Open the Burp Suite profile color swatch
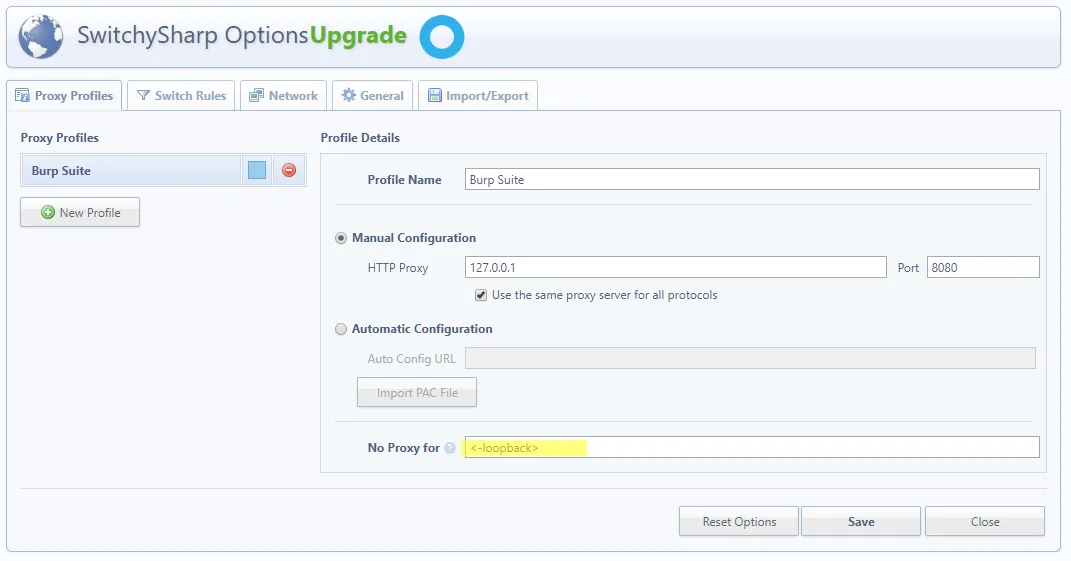Screen dimensions: 1071x561 pyautogui.click(x=257, y=170)
